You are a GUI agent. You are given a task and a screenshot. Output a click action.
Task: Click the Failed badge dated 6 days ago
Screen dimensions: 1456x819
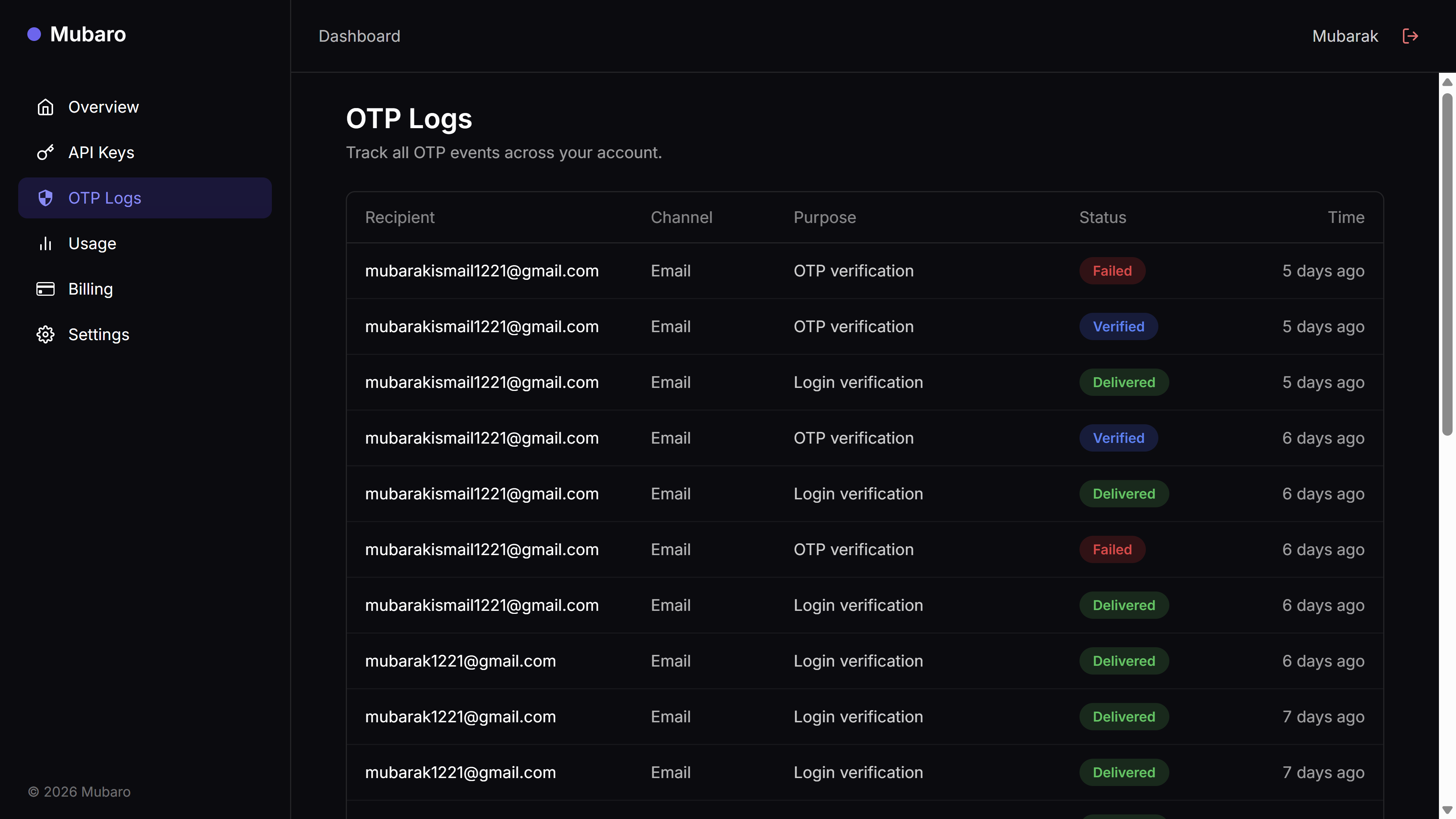point(1112,549)
